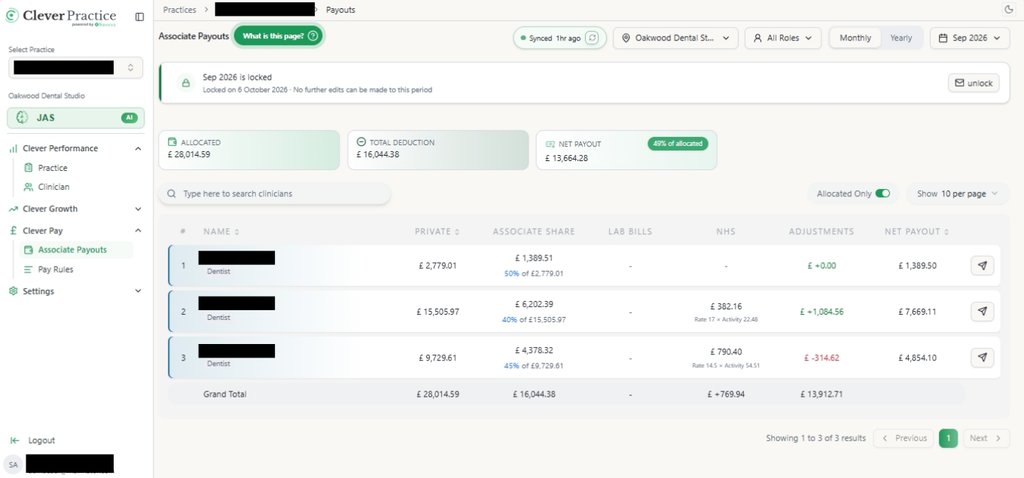Screen dimensions: 1024x478
Task: Go to Previous page
Action: coord(904,438)
